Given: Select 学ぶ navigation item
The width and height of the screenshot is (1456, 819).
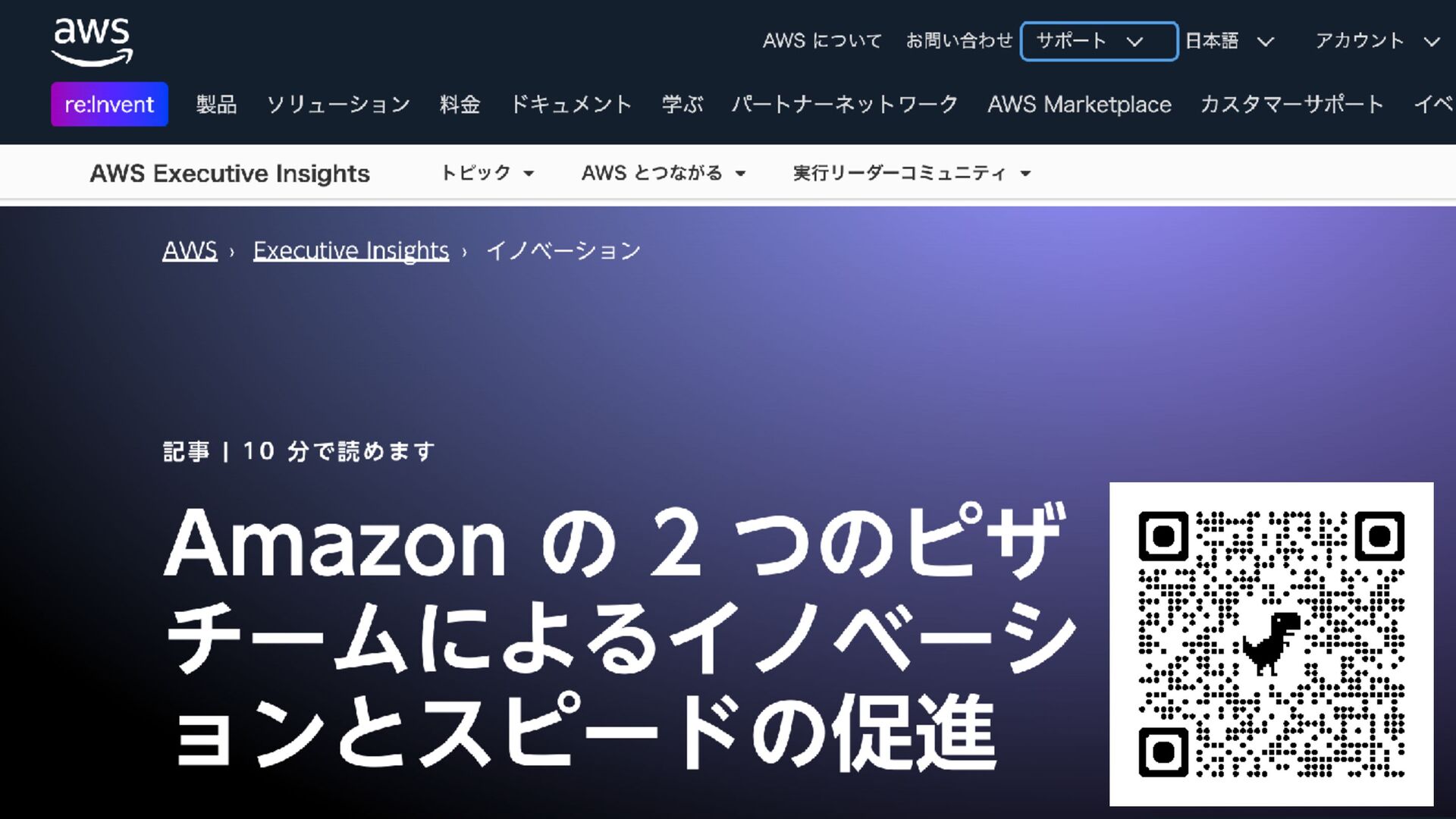Looking at the screenshot, I should click(682, 104).
